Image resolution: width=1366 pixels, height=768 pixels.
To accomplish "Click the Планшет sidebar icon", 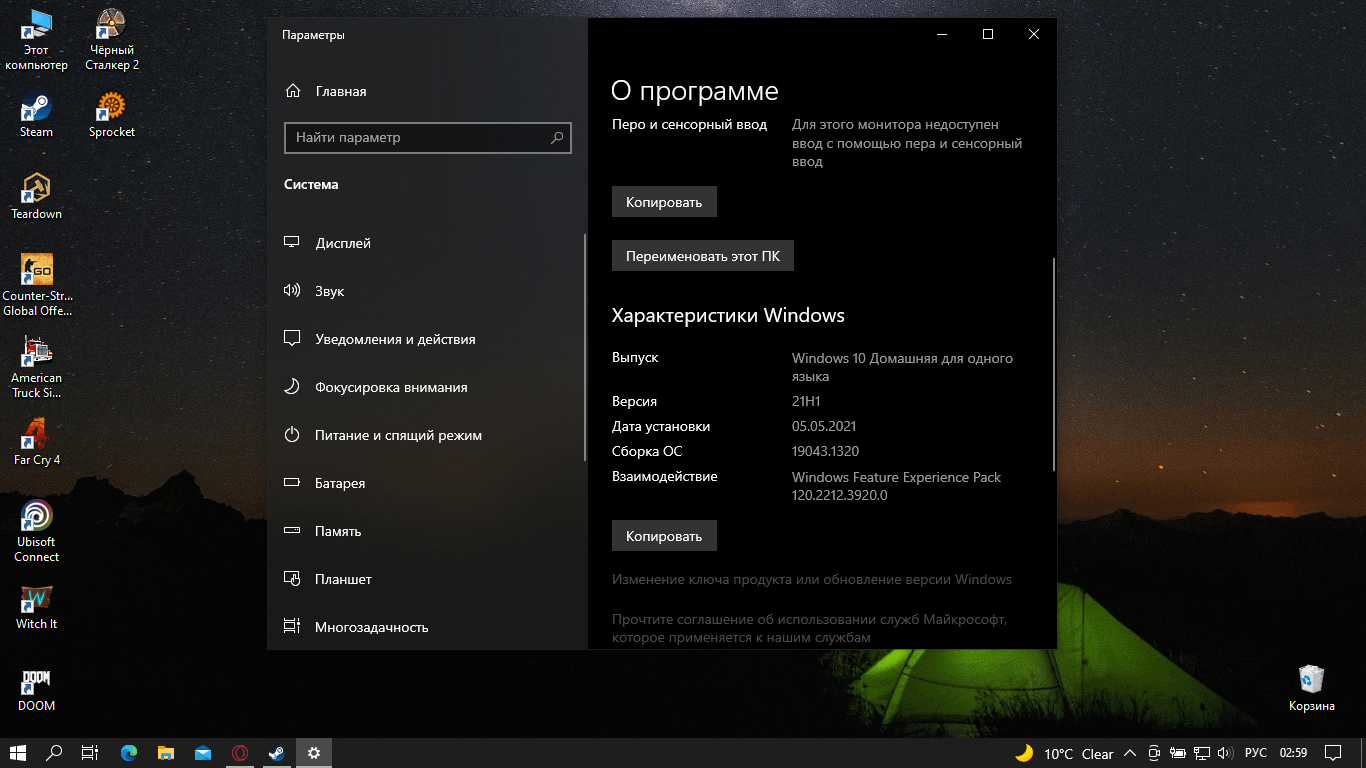I will [292, 579].
